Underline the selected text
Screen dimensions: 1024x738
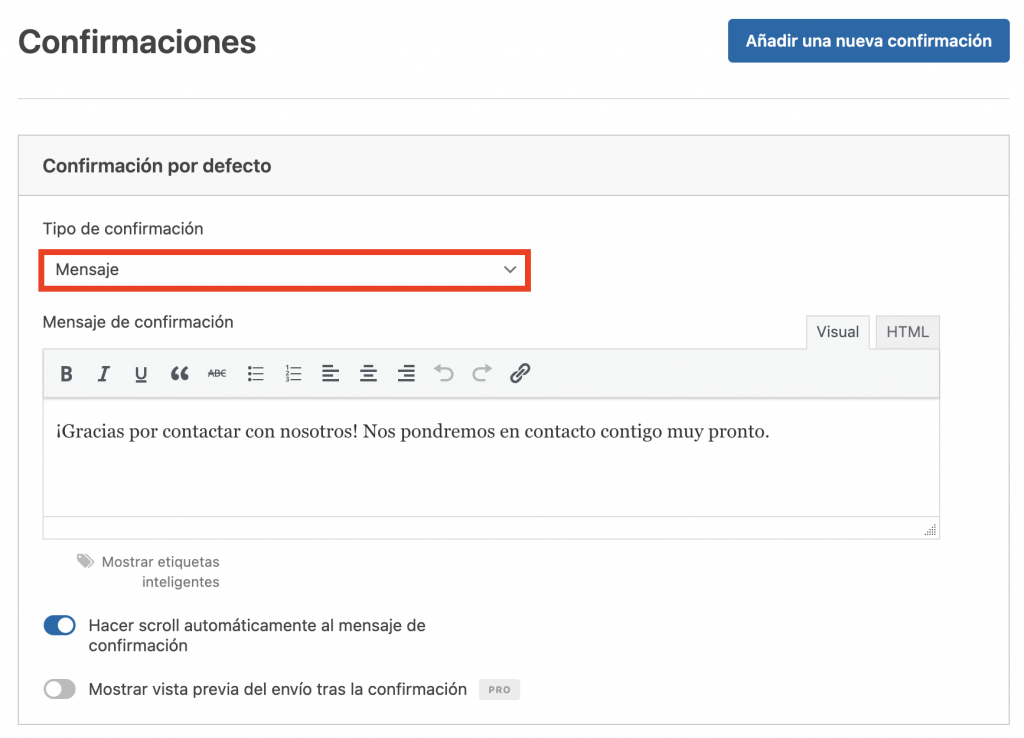pos(140,373)
